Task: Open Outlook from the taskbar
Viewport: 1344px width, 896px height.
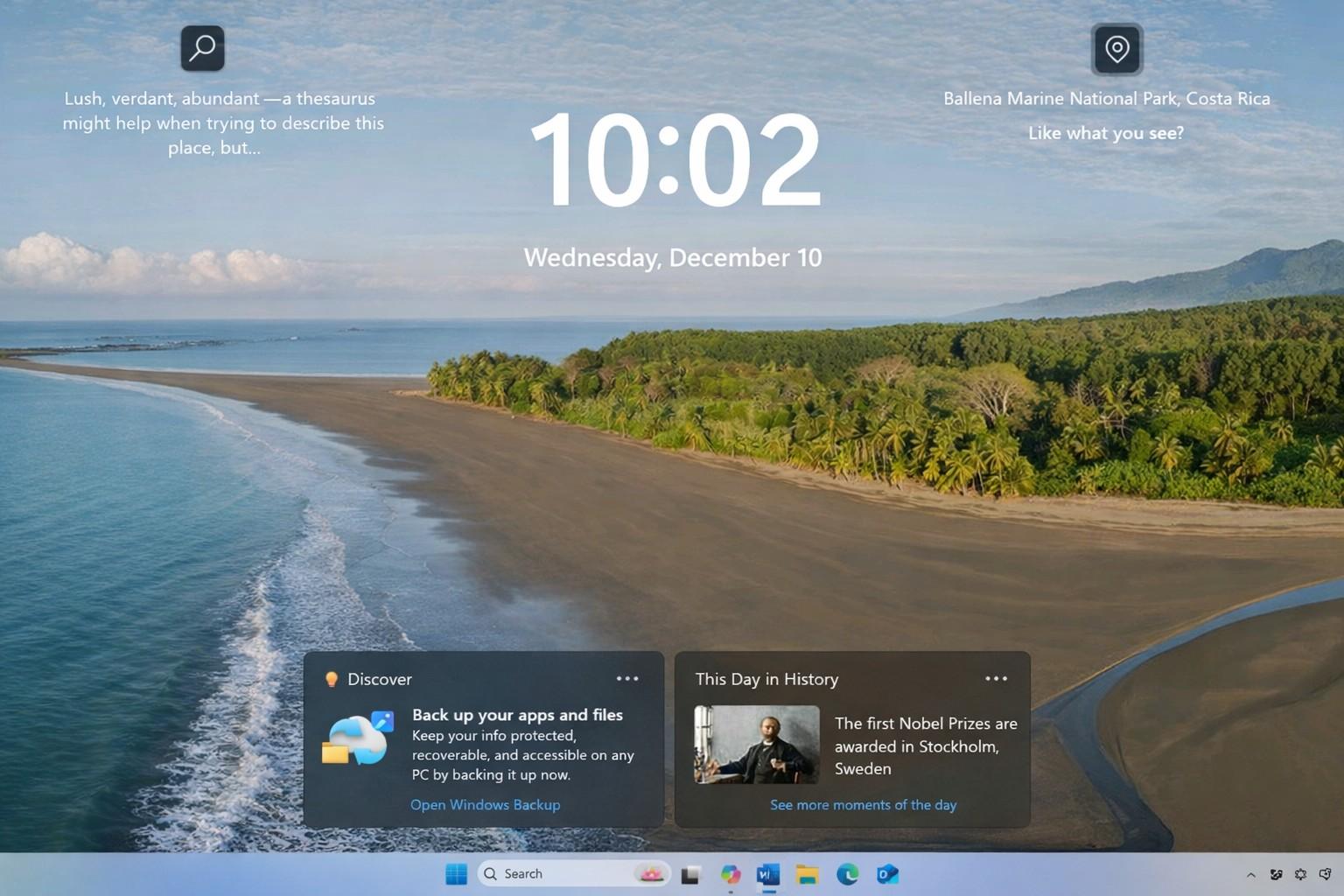Action: point(887,874)
